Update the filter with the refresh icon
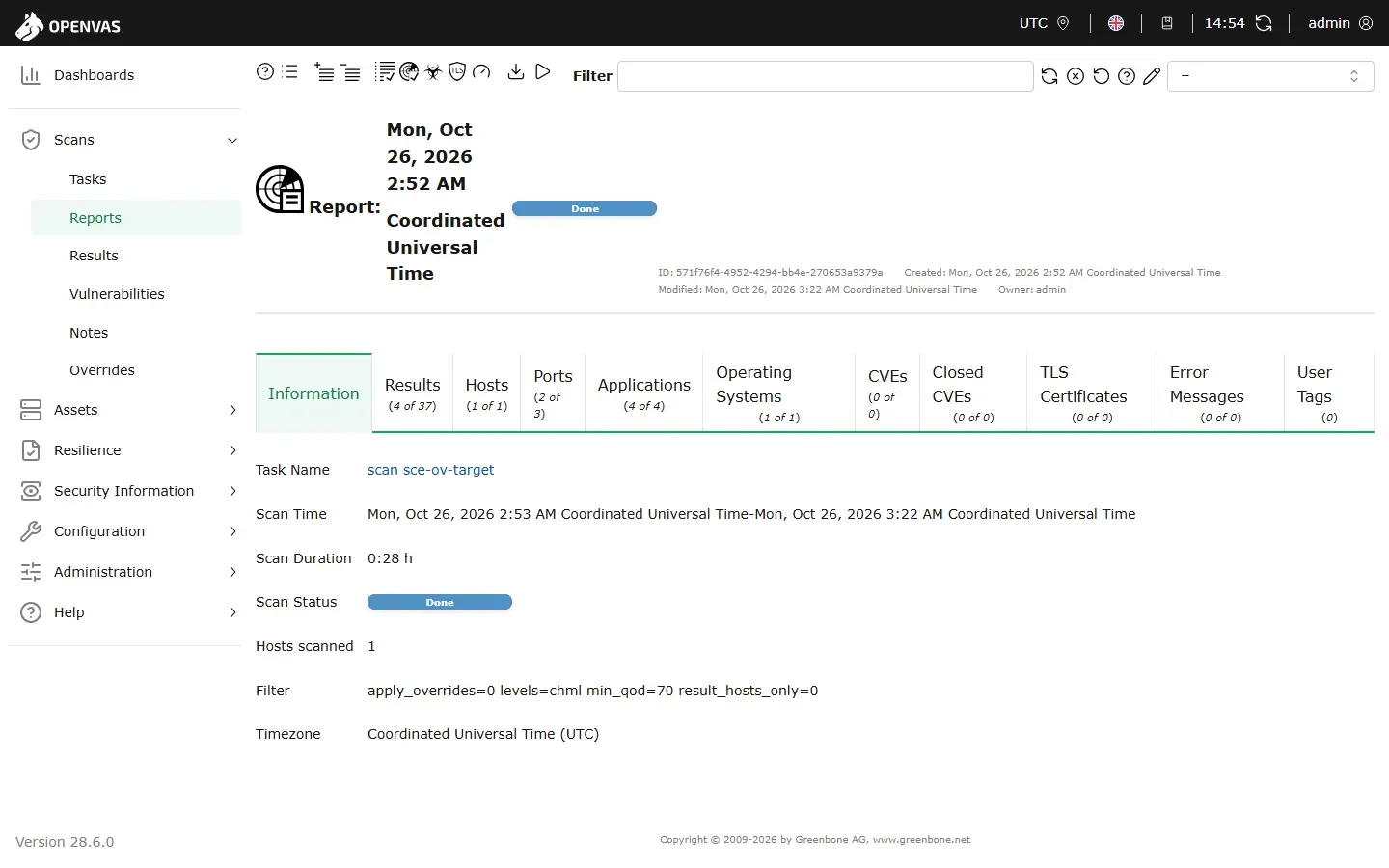The height and width of the screenshot is (868, 1389). pos(1049,76)
